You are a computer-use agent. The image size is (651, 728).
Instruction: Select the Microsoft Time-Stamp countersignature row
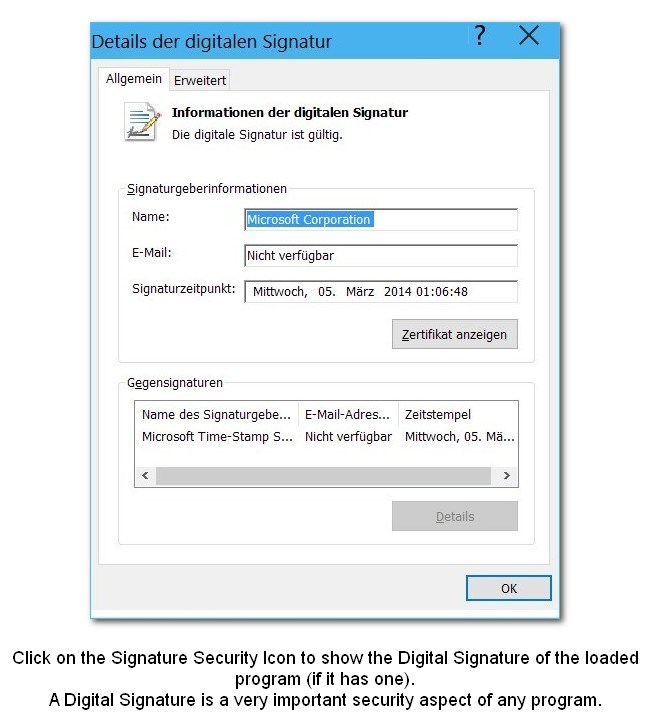click(218, 437)
